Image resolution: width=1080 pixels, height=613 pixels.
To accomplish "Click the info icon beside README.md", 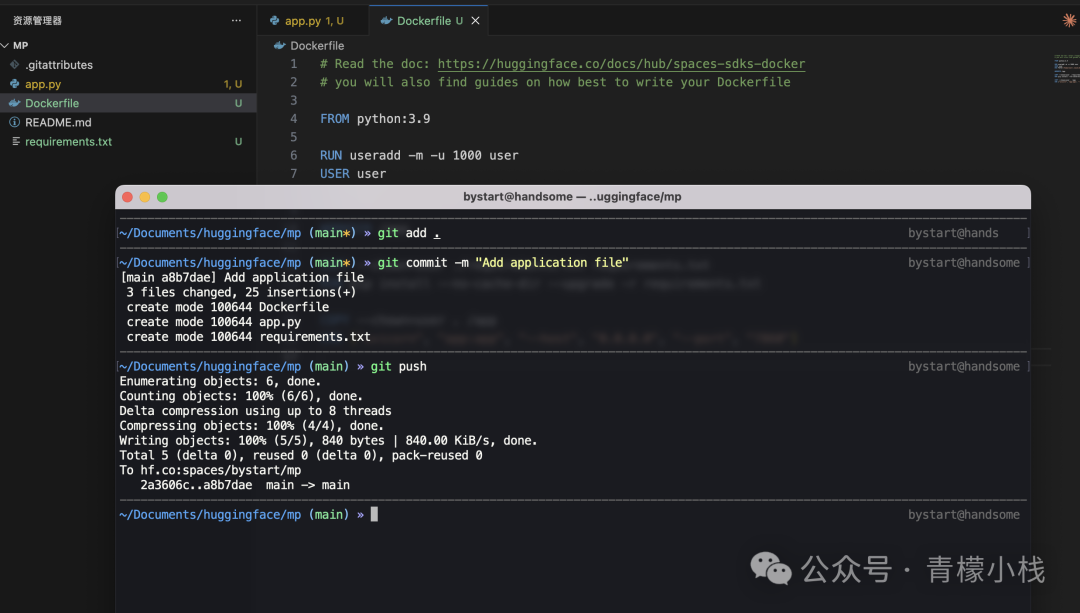I will (14, 123).
